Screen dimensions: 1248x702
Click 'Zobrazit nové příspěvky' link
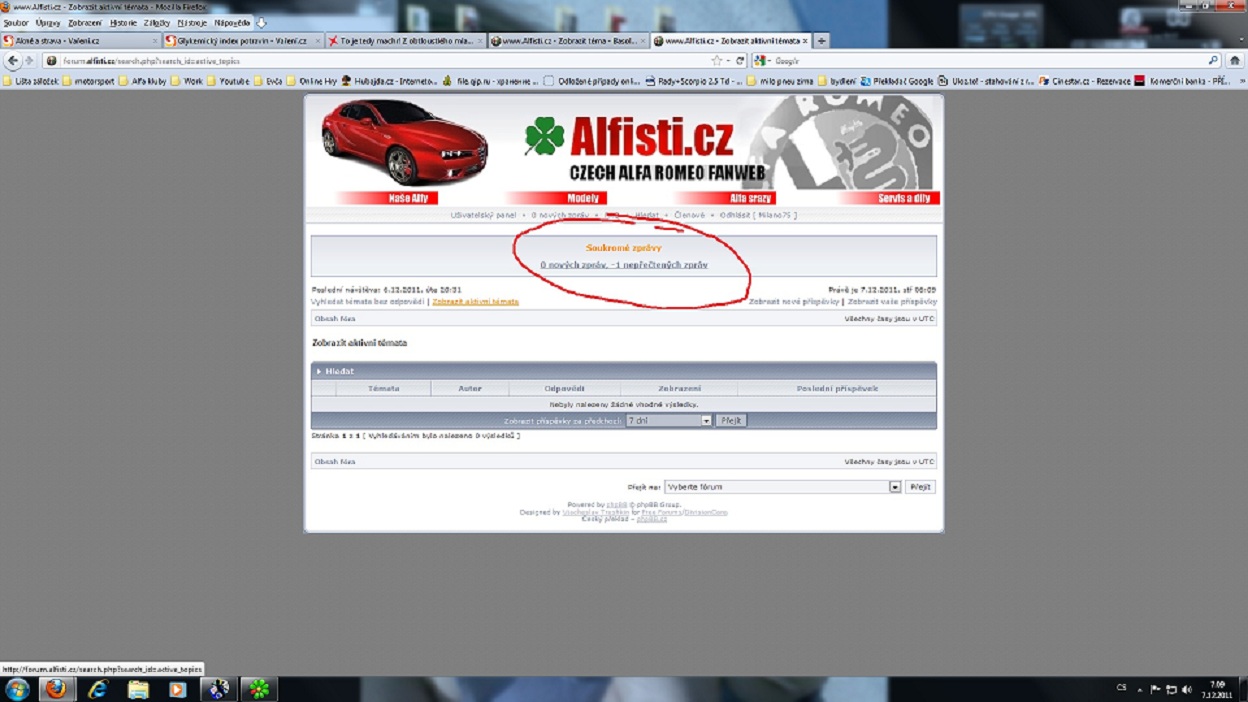[794, 301]
